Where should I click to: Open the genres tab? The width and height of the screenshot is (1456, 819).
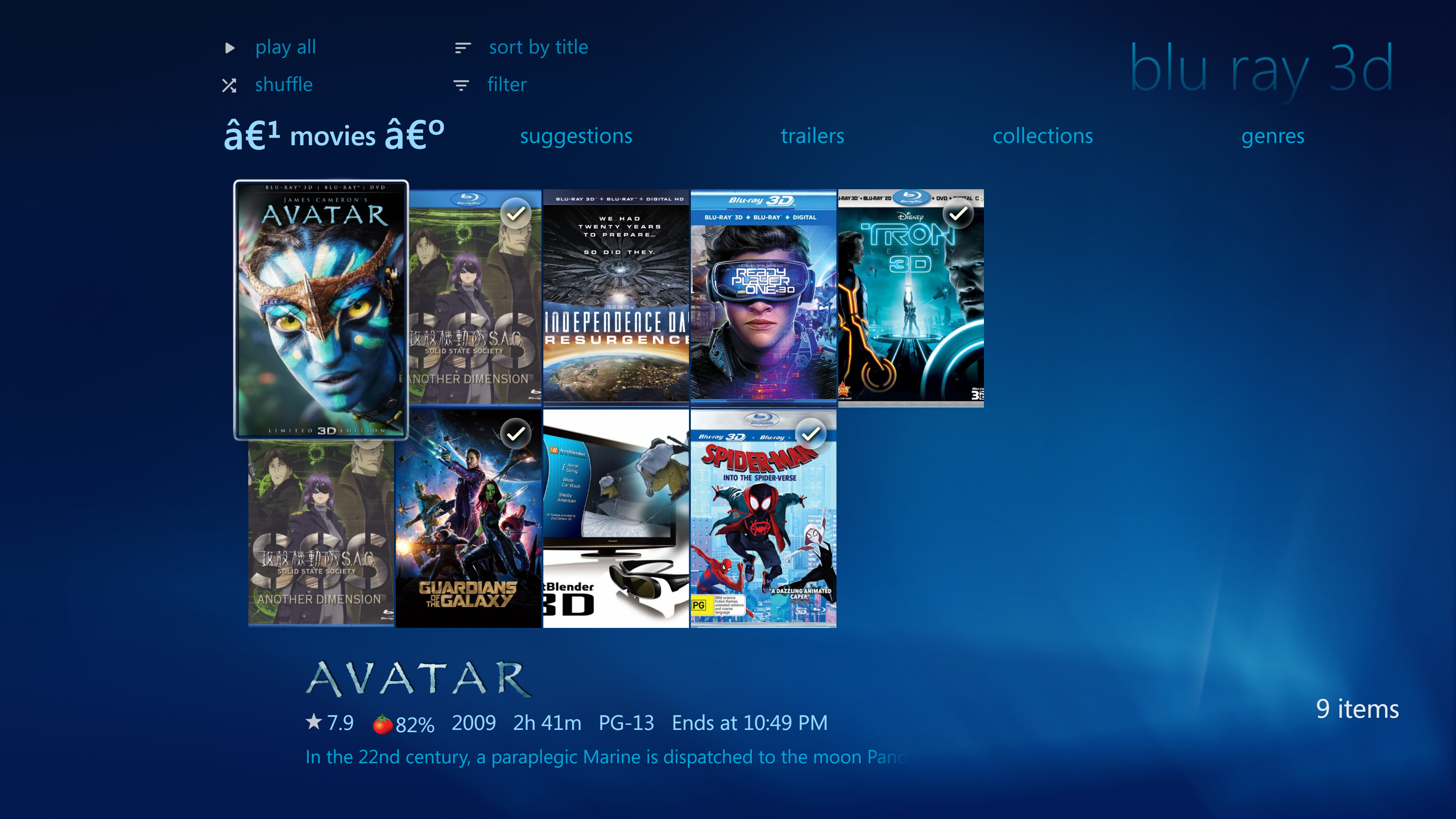pyautogui.click(x=1272, y=136)
